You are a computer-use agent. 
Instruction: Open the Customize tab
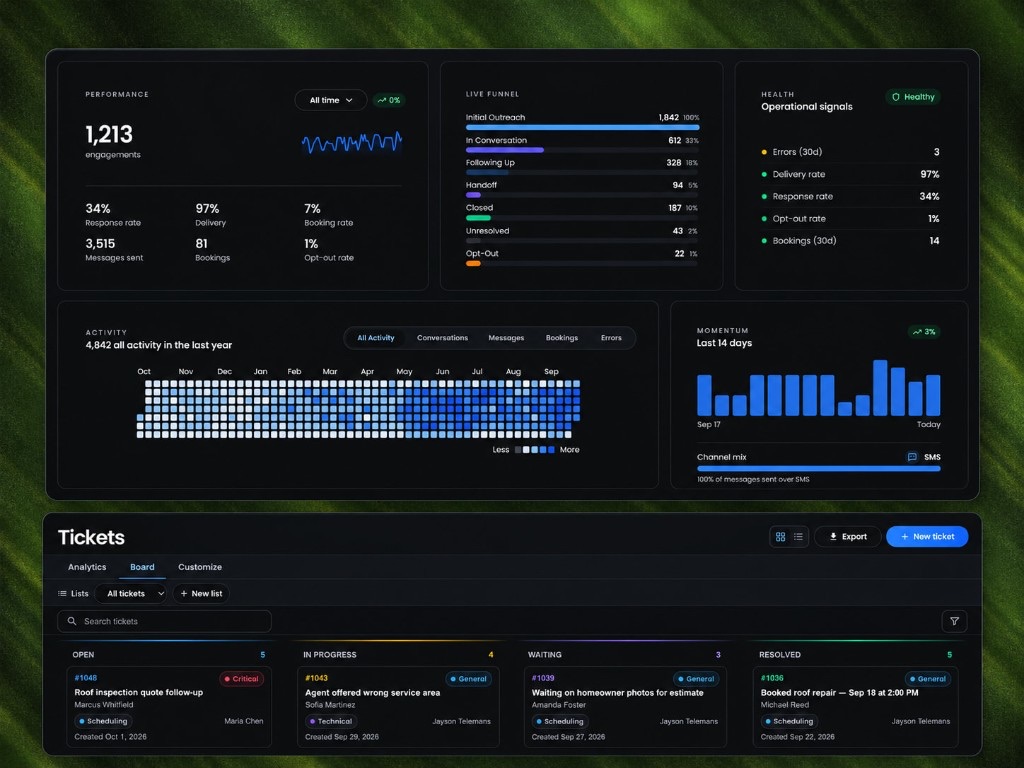tap(200, 567)
